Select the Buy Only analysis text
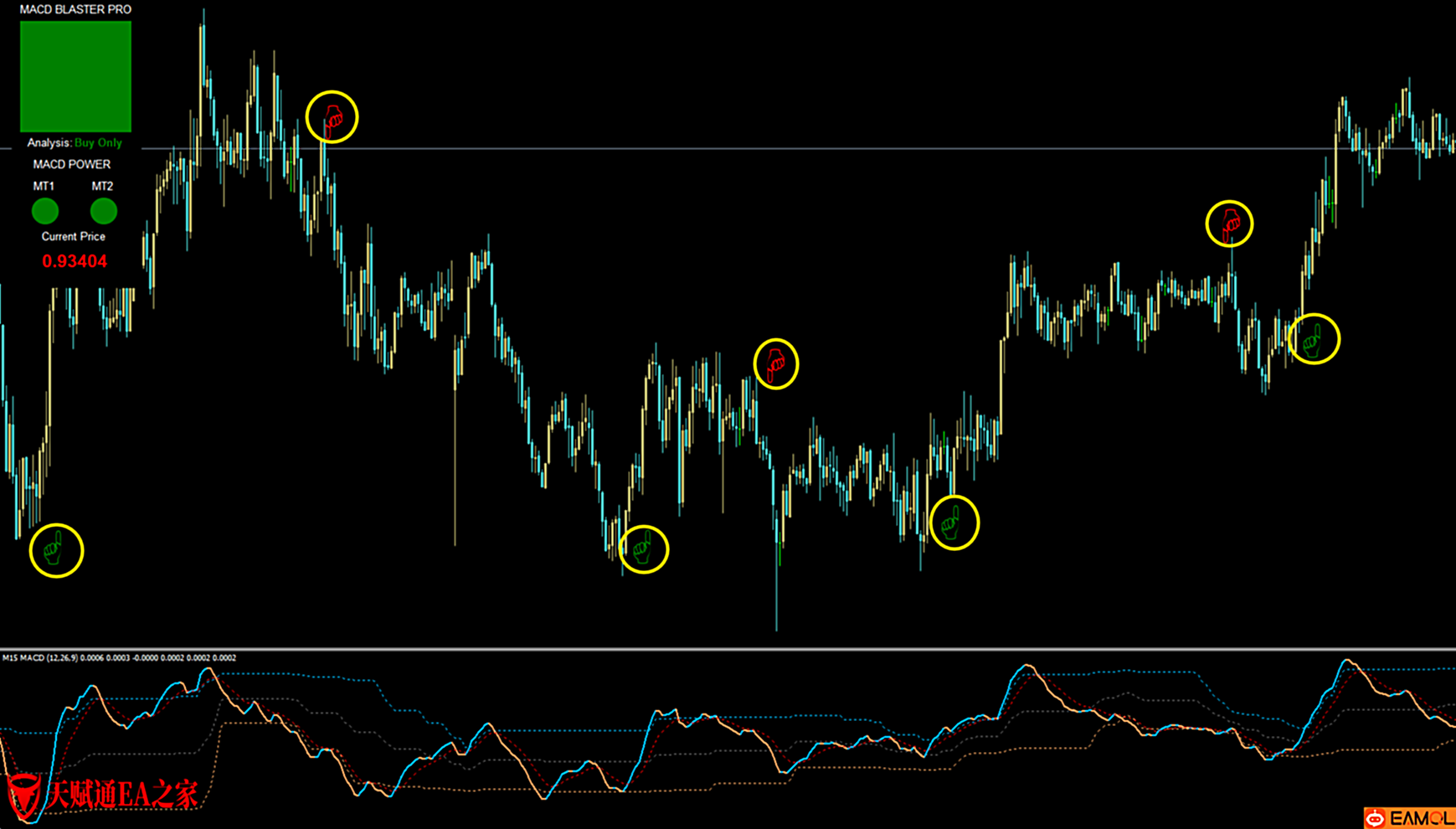Screen dimensions: 1456x829 click(98, 143)
